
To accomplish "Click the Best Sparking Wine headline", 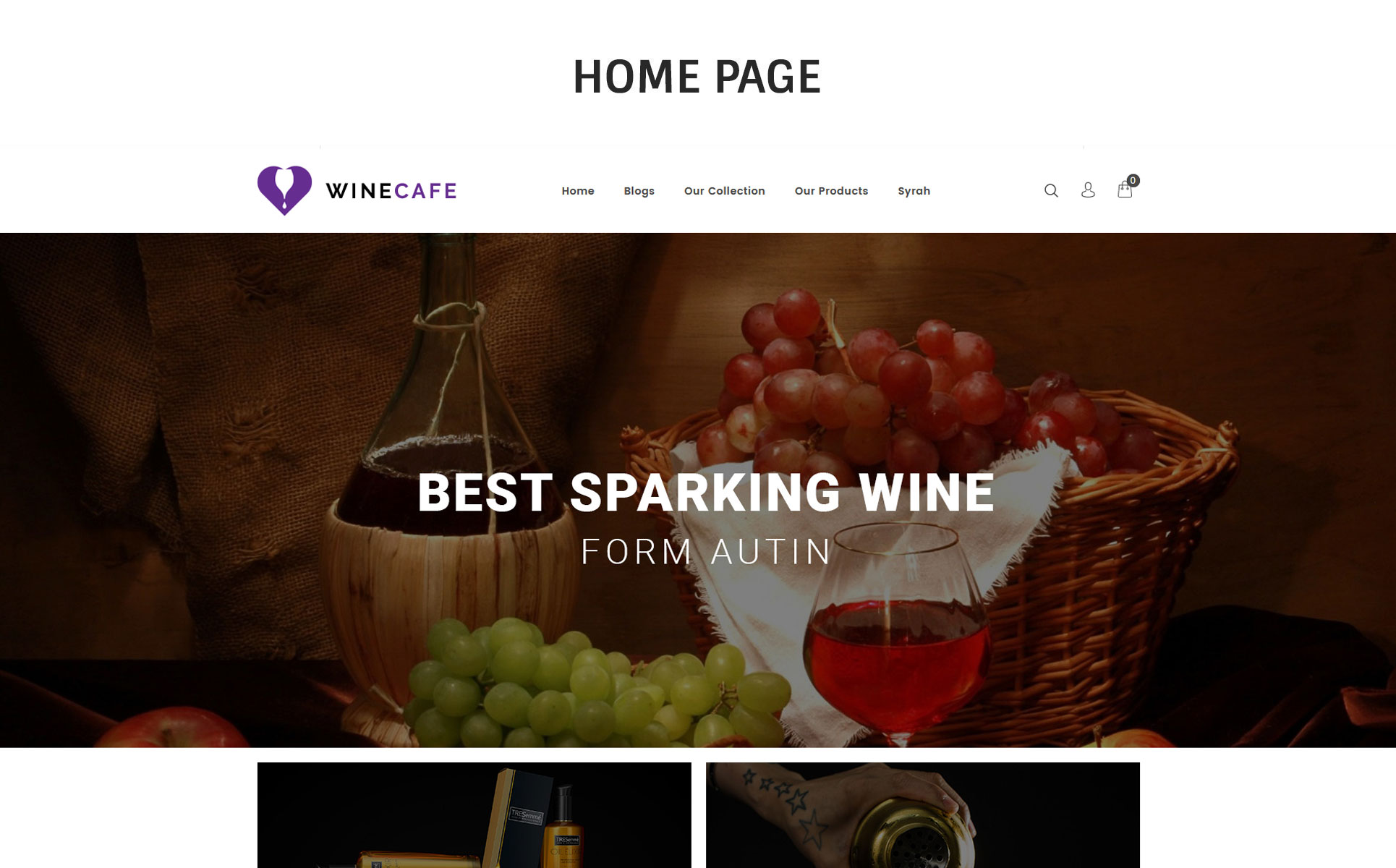I will (706, 493).
